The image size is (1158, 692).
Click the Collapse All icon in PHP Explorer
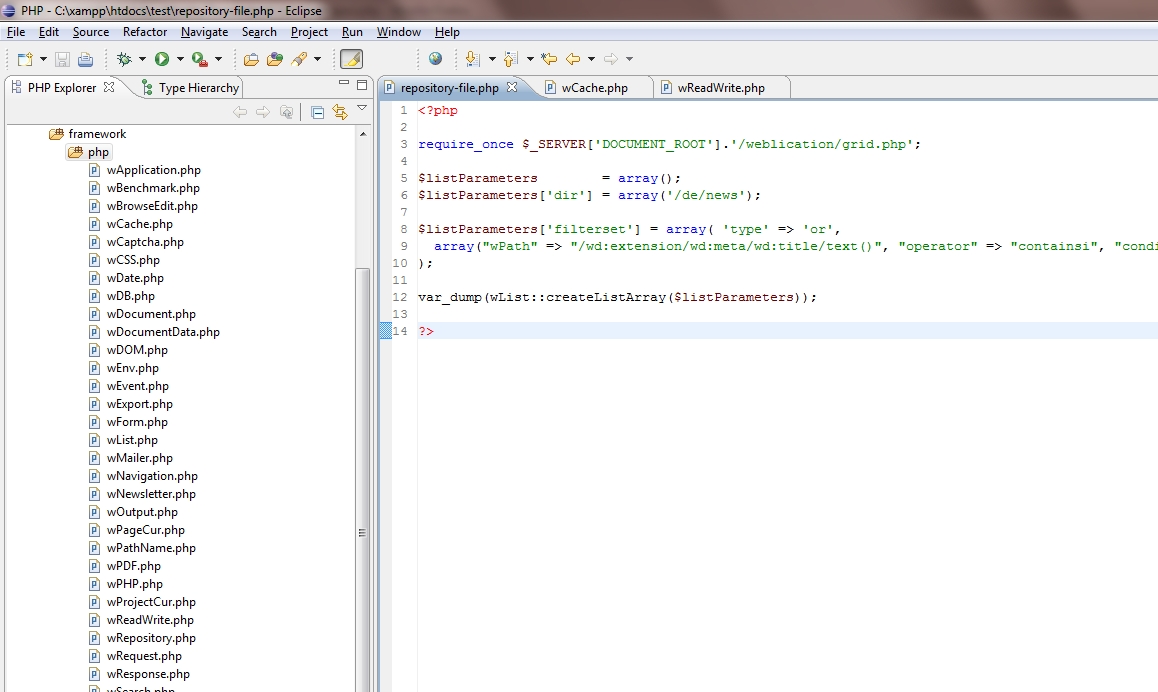[x=318, y=112]
